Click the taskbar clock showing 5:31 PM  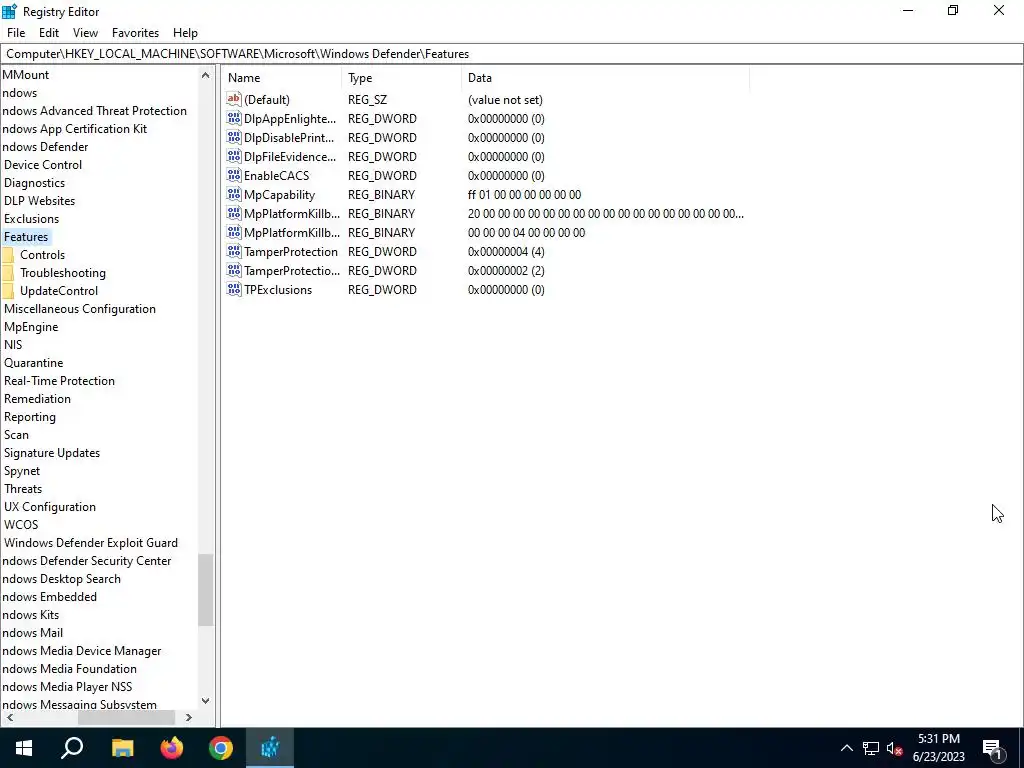(x=938, y=748)
